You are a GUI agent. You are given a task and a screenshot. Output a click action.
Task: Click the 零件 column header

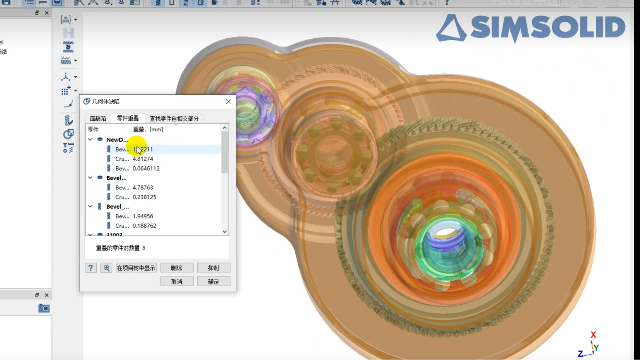[93, 129]
